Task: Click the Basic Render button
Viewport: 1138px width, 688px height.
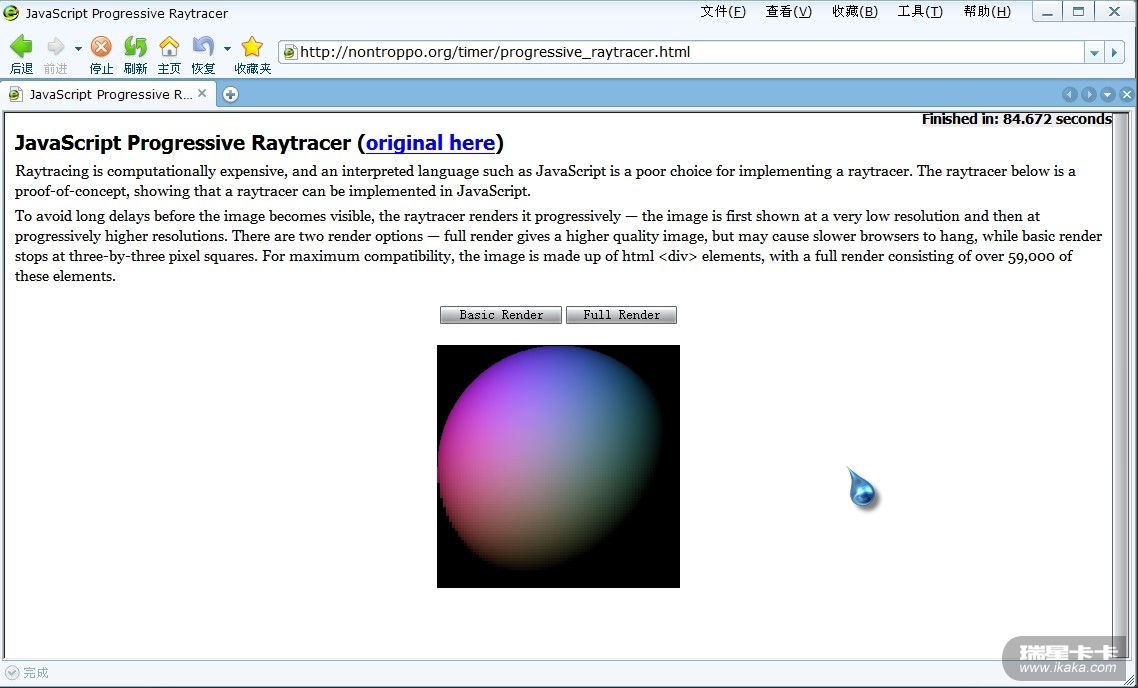Action: point(501,315)
